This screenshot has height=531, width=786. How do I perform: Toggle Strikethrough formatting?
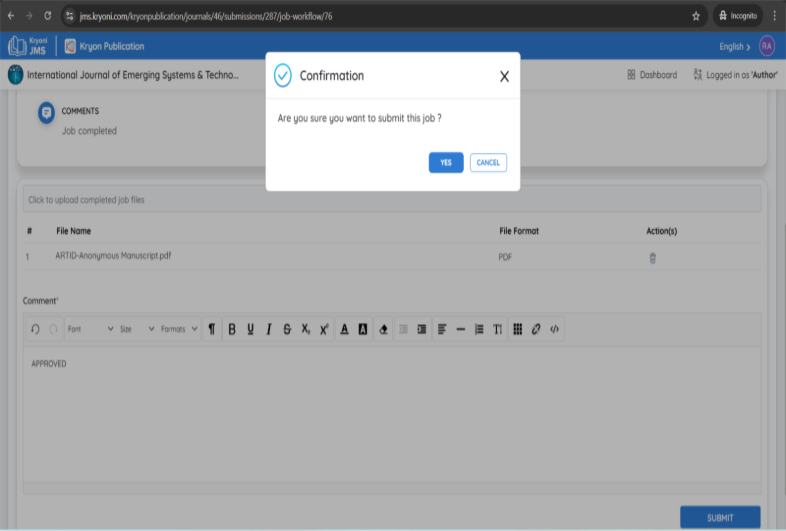(287, 329)
